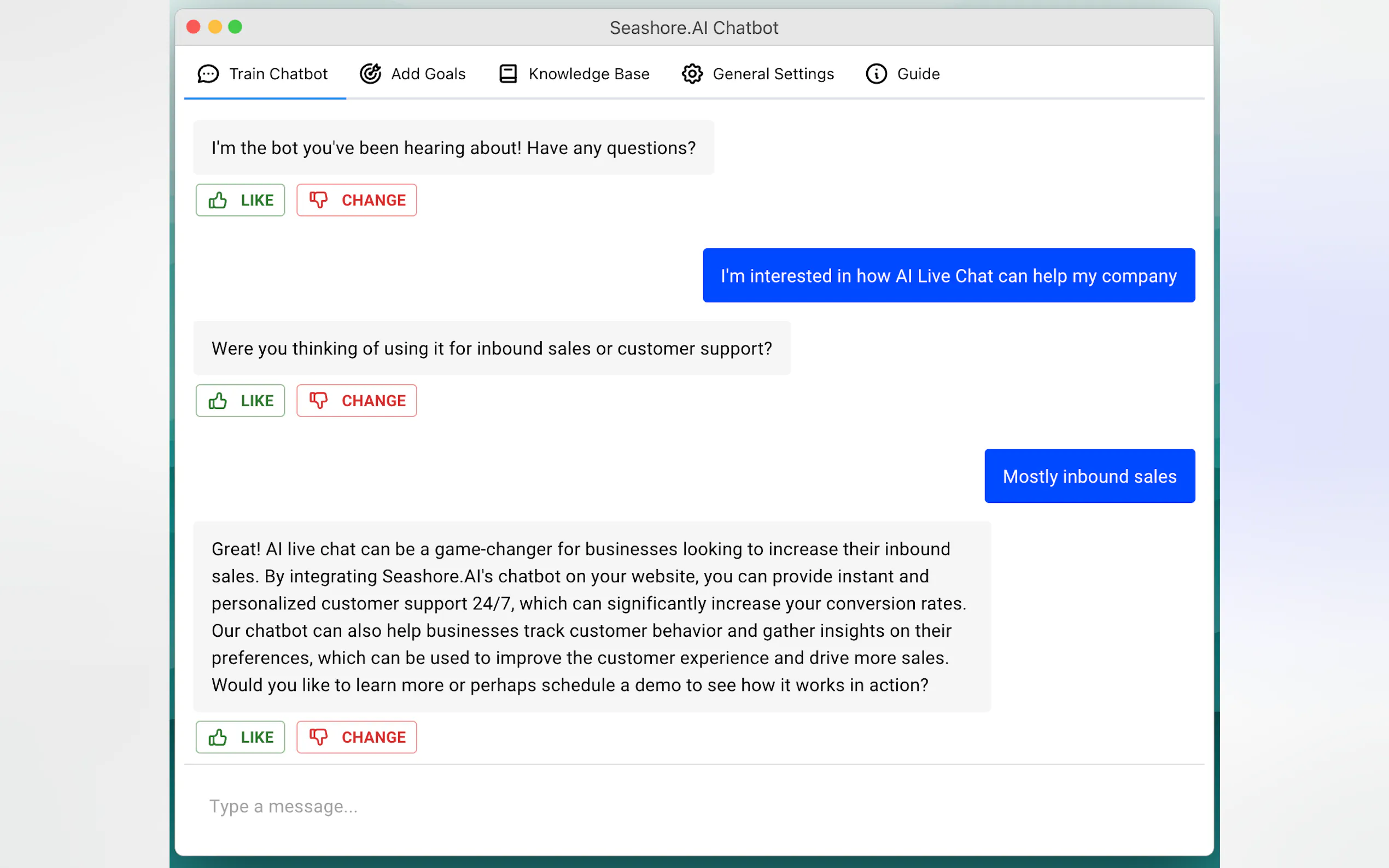The height and width of the screenshot is (868, 1389).
Task: Click the Knowledge Base book icon
Action: click(x=508, y=74)
